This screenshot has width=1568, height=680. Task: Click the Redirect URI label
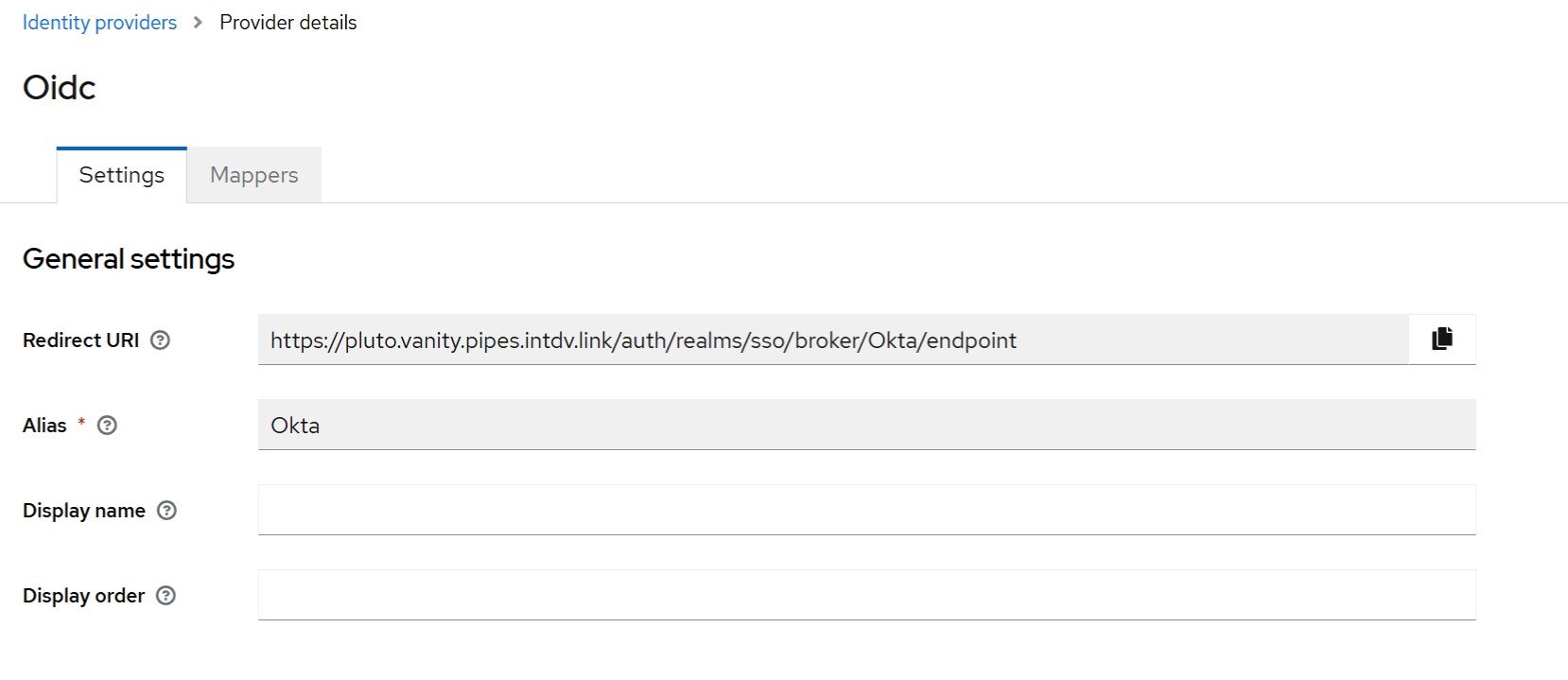tap(80, 340)
